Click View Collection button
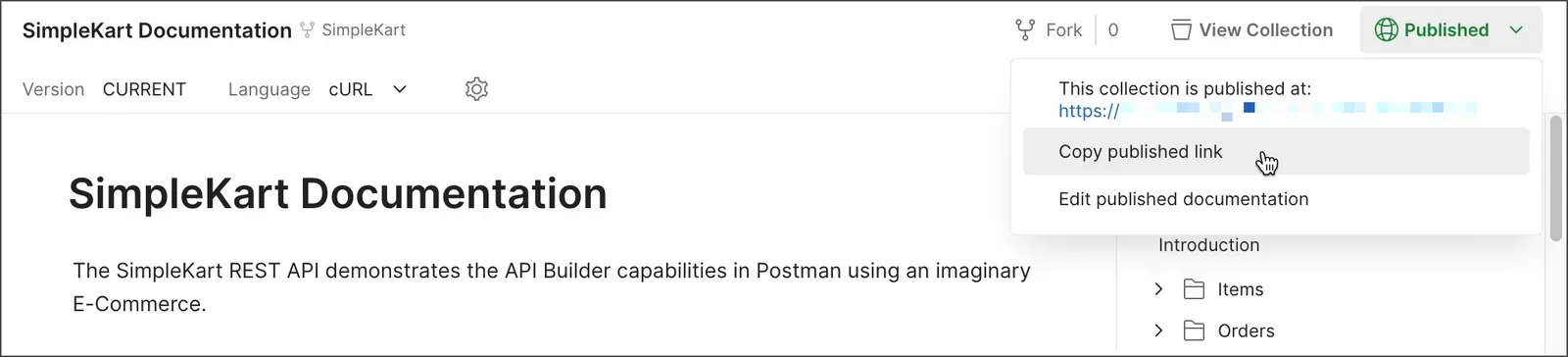 (x=1251, y=30)
